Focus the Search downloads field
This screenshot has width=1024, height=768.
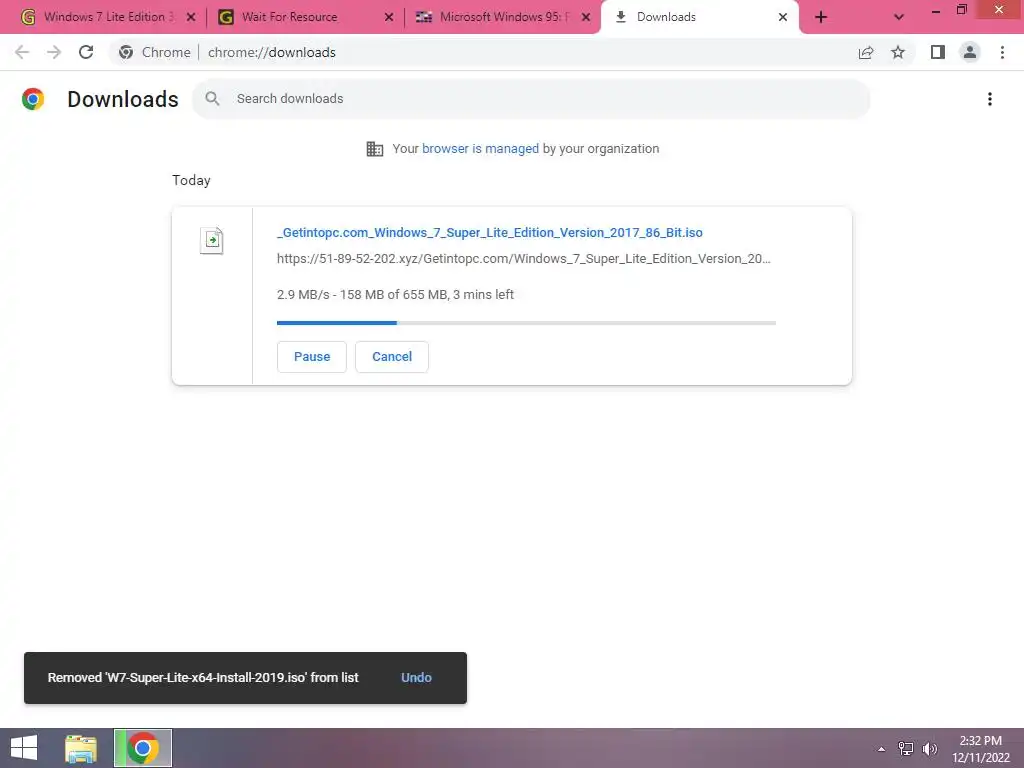(531, 99)
